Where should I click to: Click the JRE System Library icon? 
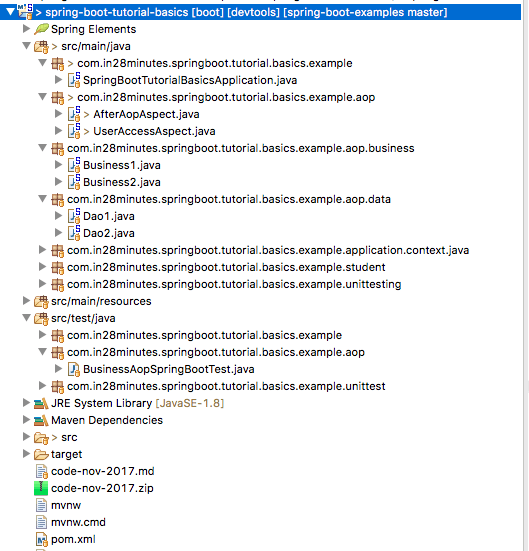(41, 403)
